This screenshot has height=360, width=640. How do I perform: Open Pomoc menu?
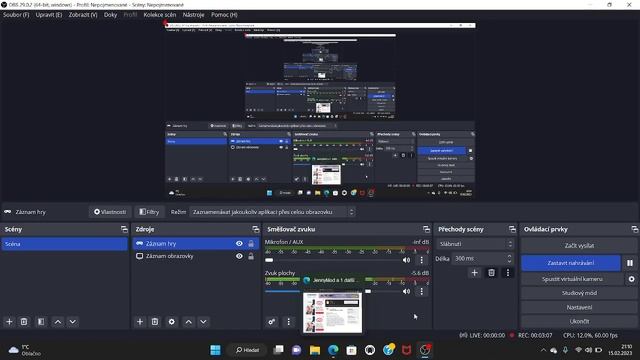[x=224, y=15]
